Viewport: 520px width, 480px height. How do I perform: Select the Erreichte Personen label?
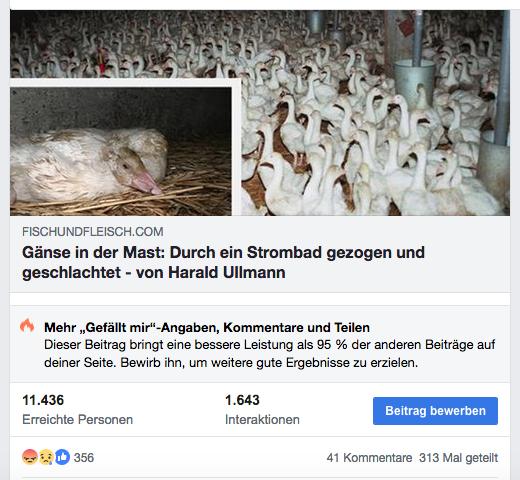pyautogui.click(x=77, y=419)
